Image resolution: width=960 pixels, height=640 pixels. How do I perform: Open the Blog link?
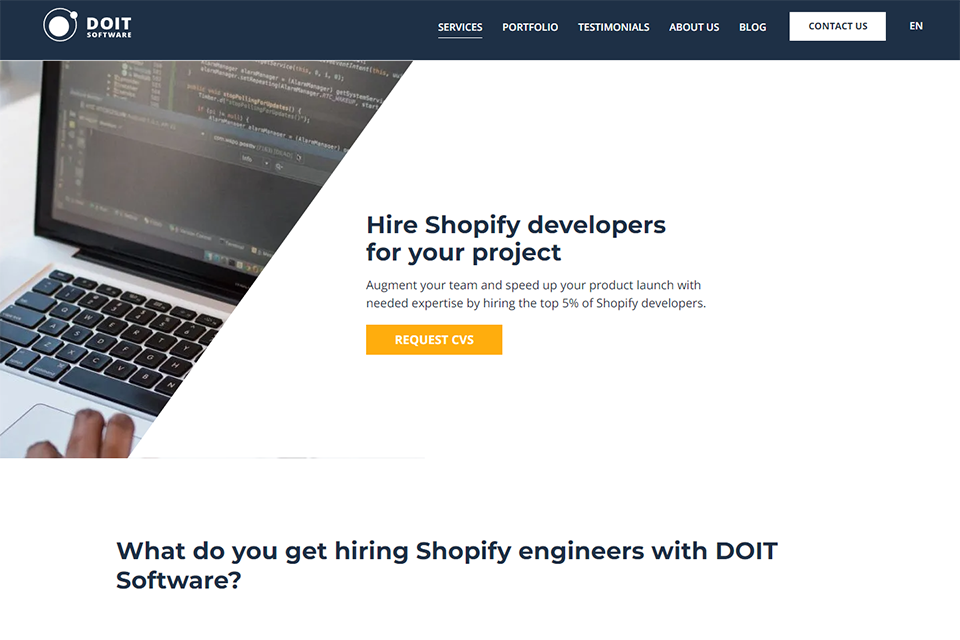tap(752, 27)
